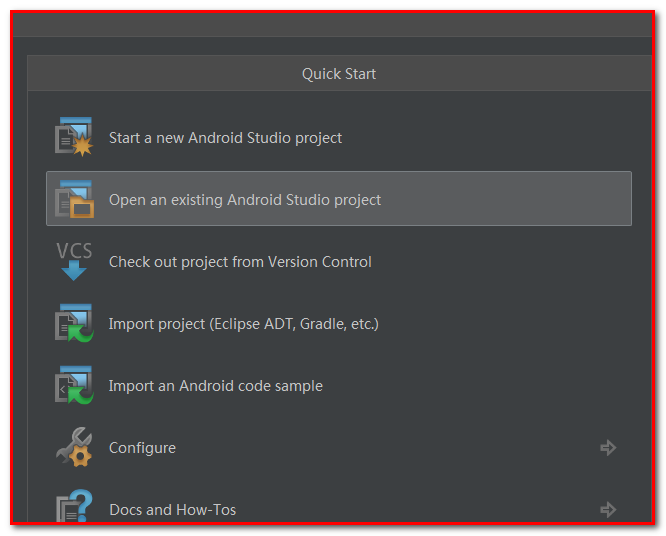Click the Quick Start panel header

339,74
